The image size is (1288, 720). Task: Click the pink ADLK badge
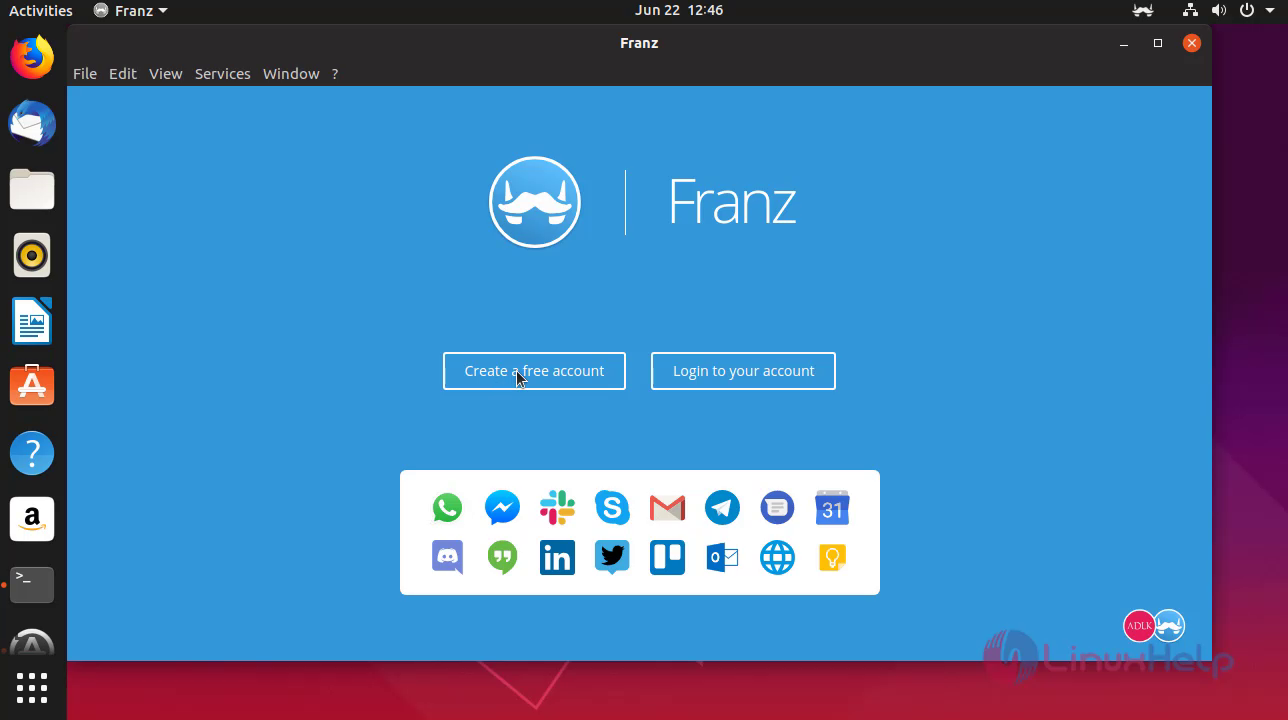tap(1139, 626)
